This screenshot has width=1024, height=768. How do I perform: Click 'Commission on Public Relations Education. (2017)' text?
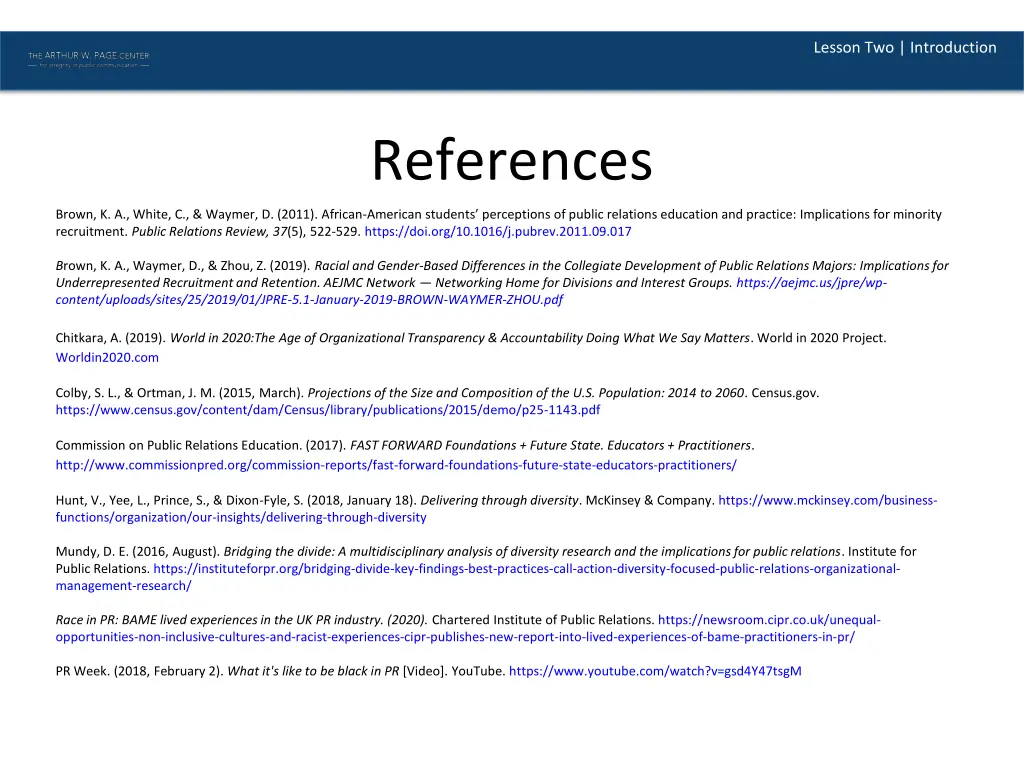coord(201,445)
